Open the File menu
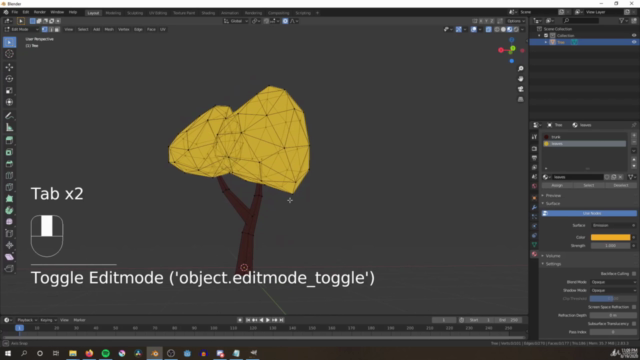 pyautogui.click(x=15, y=12)
